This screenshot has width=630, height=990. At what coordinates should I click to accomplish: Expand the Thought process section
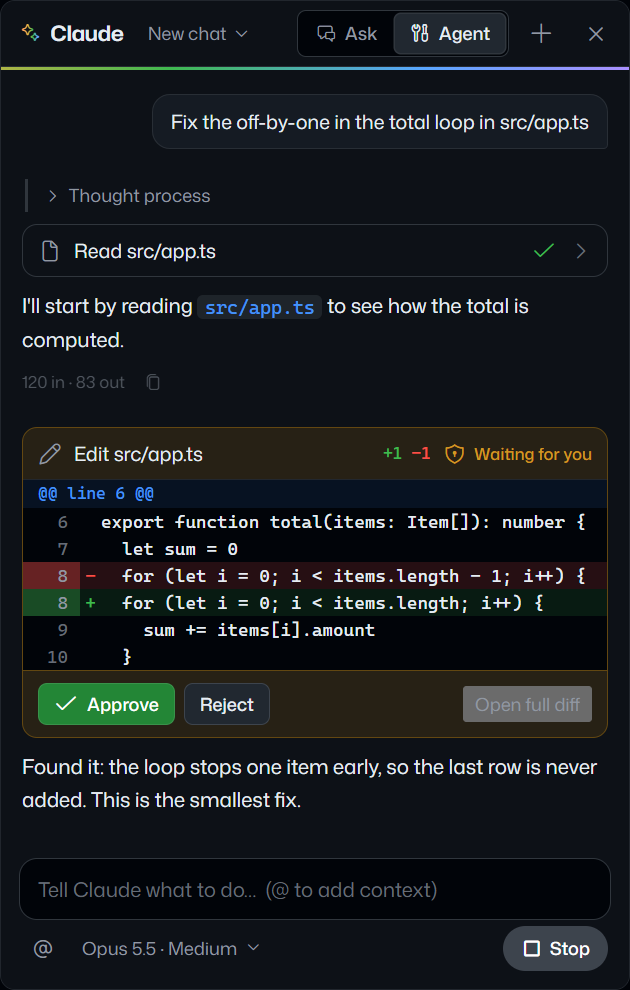click(129, 196)
